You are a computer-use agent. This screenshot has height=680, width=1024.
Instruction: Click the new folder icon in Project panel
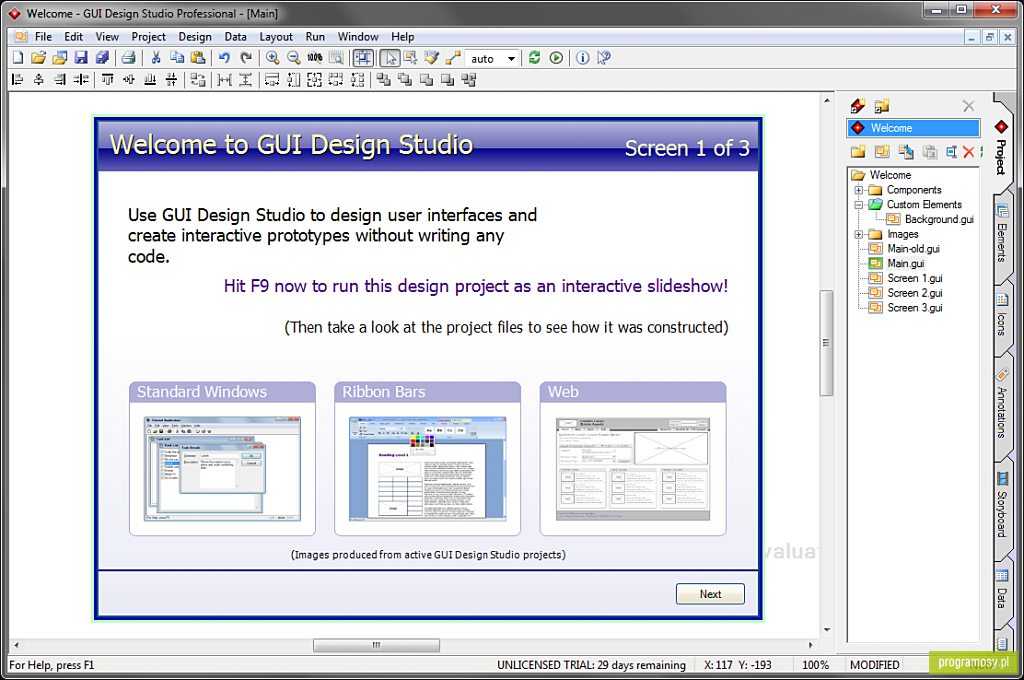[x=858, y=152]
